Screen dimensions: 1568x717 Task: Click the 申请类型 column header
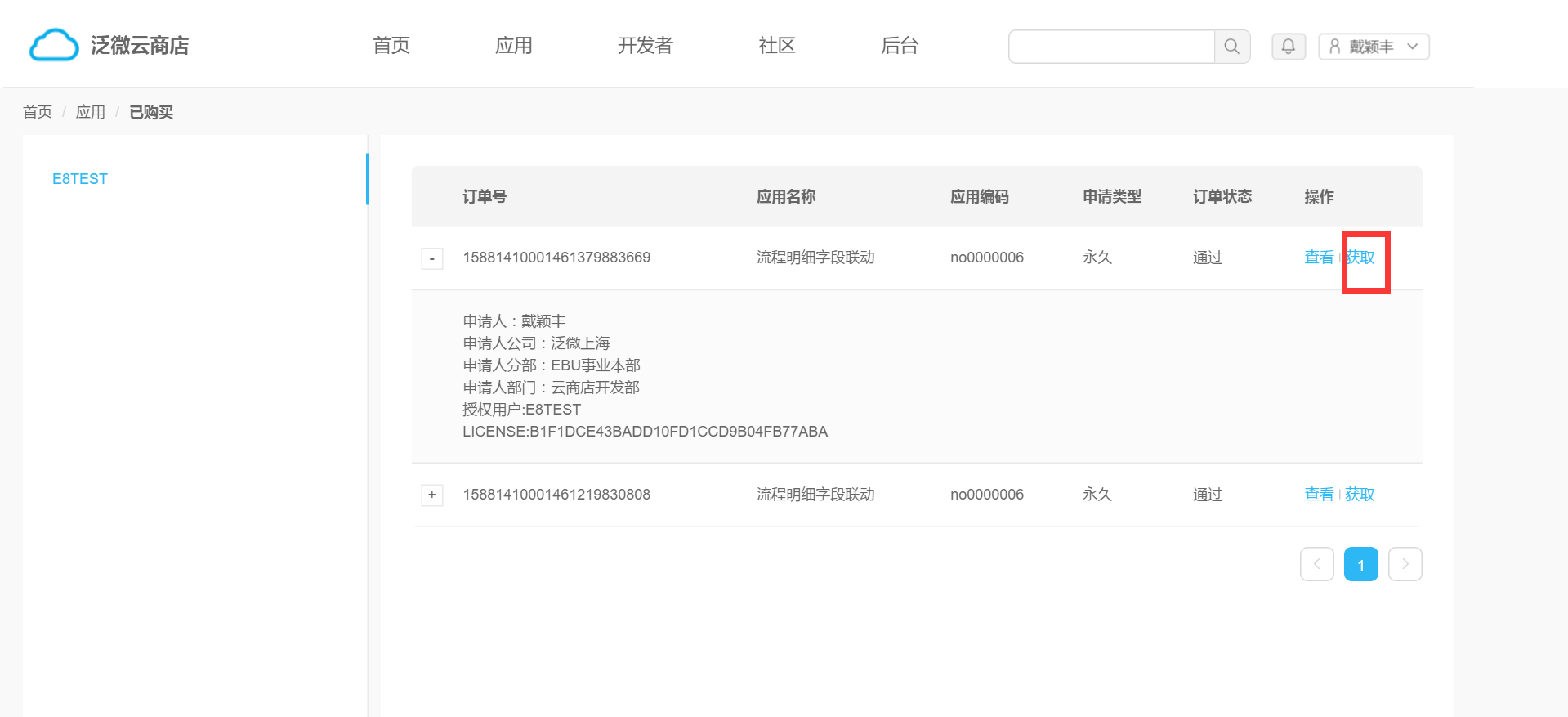(1112, 196)
